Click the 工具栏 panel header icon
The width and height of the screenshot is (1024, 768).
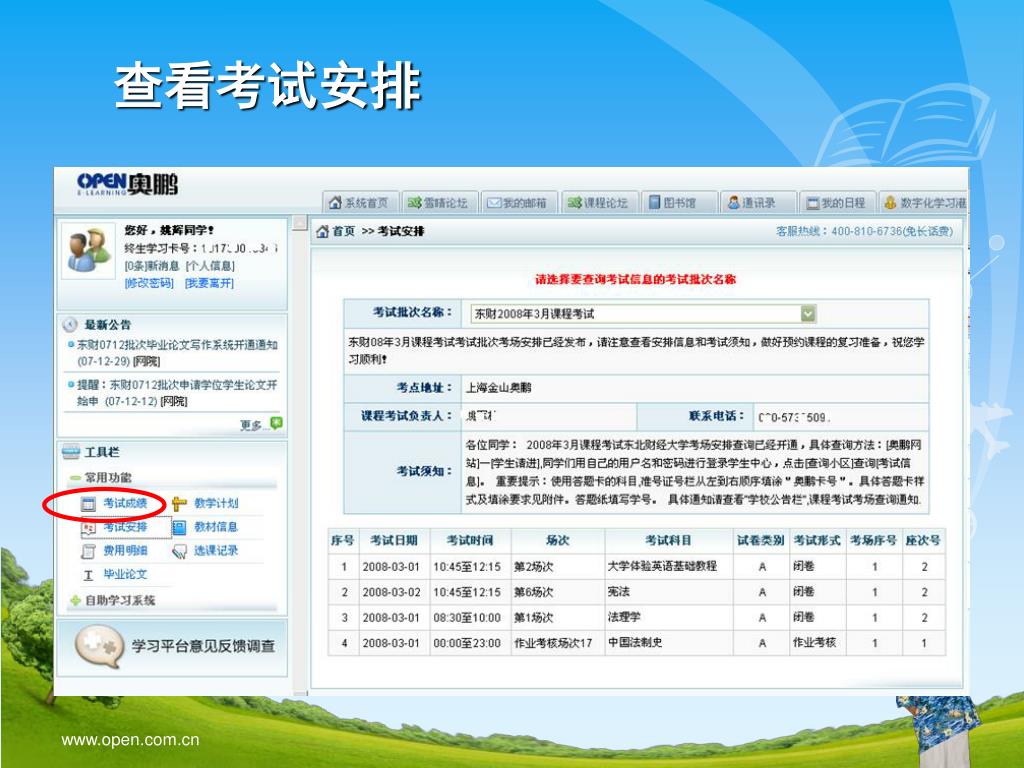point(71,452)
